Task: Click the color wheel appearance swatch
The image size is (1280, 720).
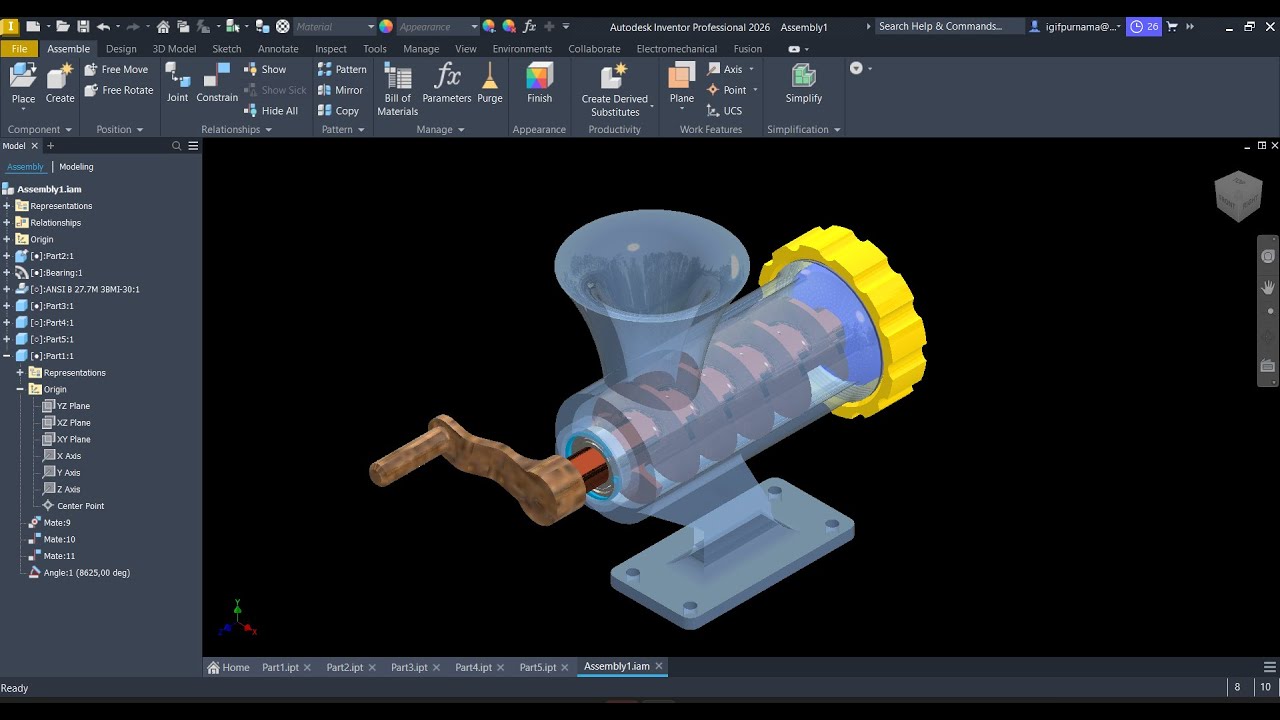Action: tap(386, 27)
